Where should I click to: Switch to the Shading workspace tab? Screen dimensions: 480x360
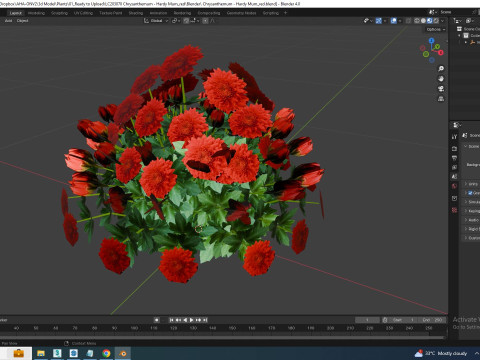[x=136, y=13]
